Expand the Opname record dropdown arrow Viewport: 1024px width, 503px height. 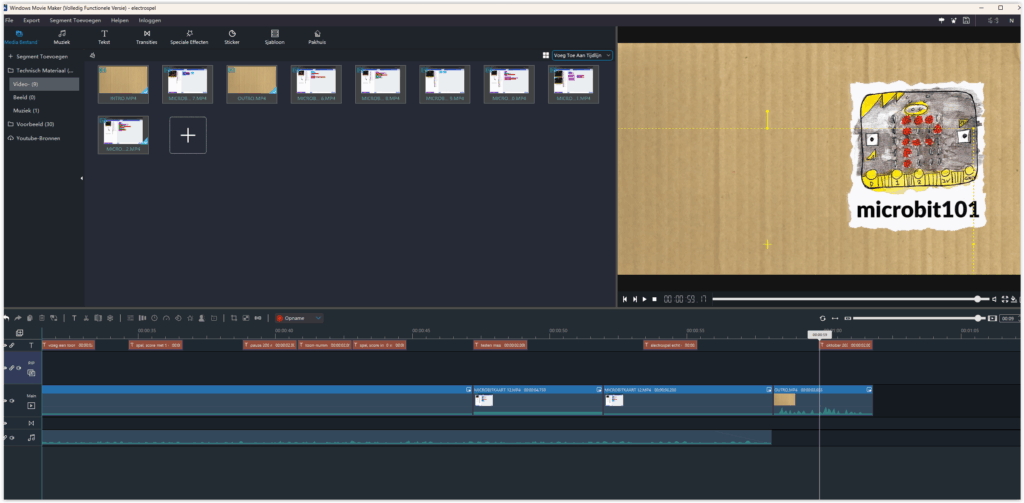coord(318,318)
